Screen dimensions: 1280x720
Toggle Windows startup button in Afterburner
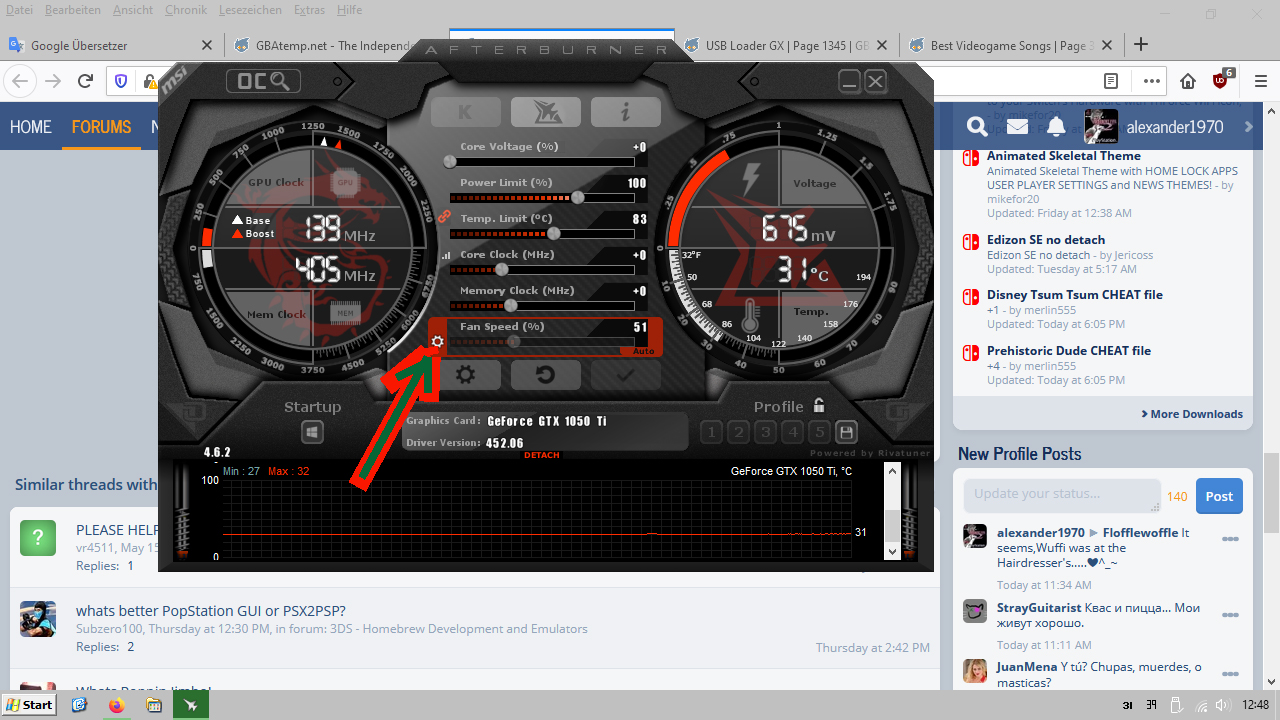click(x=313, y=432)
